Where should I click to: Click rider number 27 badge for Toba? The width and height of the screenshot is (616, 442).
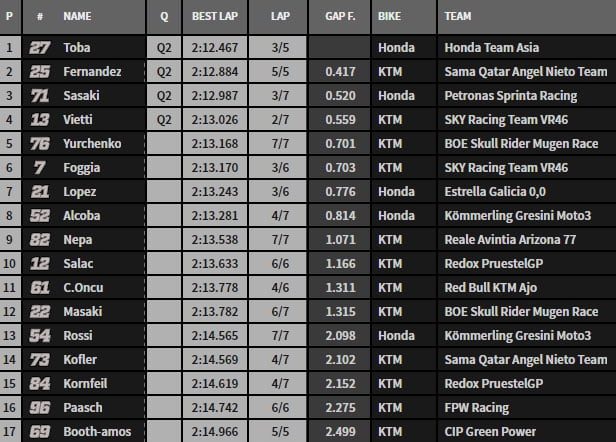(x=39, y=47)
